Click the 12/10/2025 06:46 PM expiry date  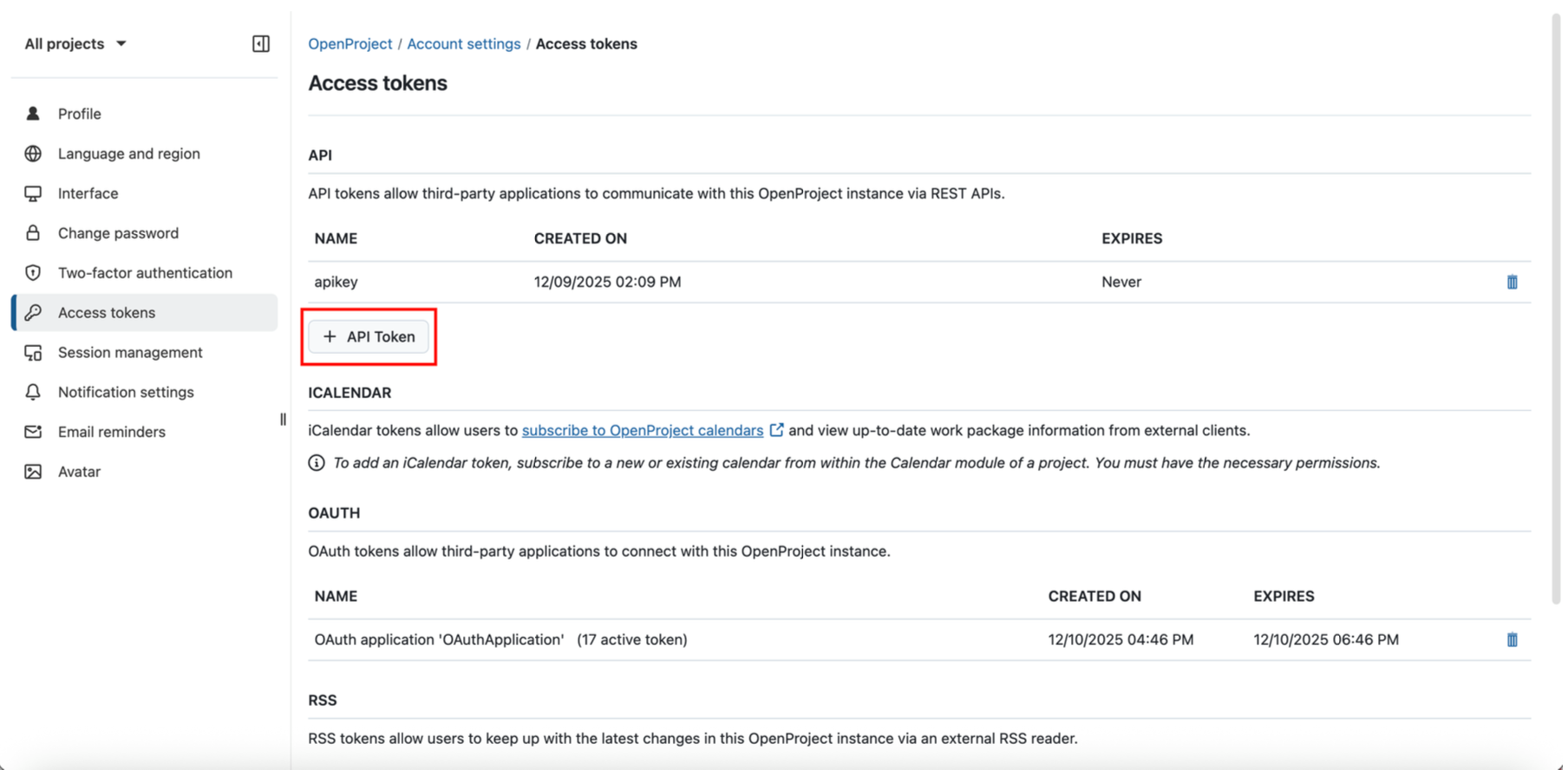1326,639
